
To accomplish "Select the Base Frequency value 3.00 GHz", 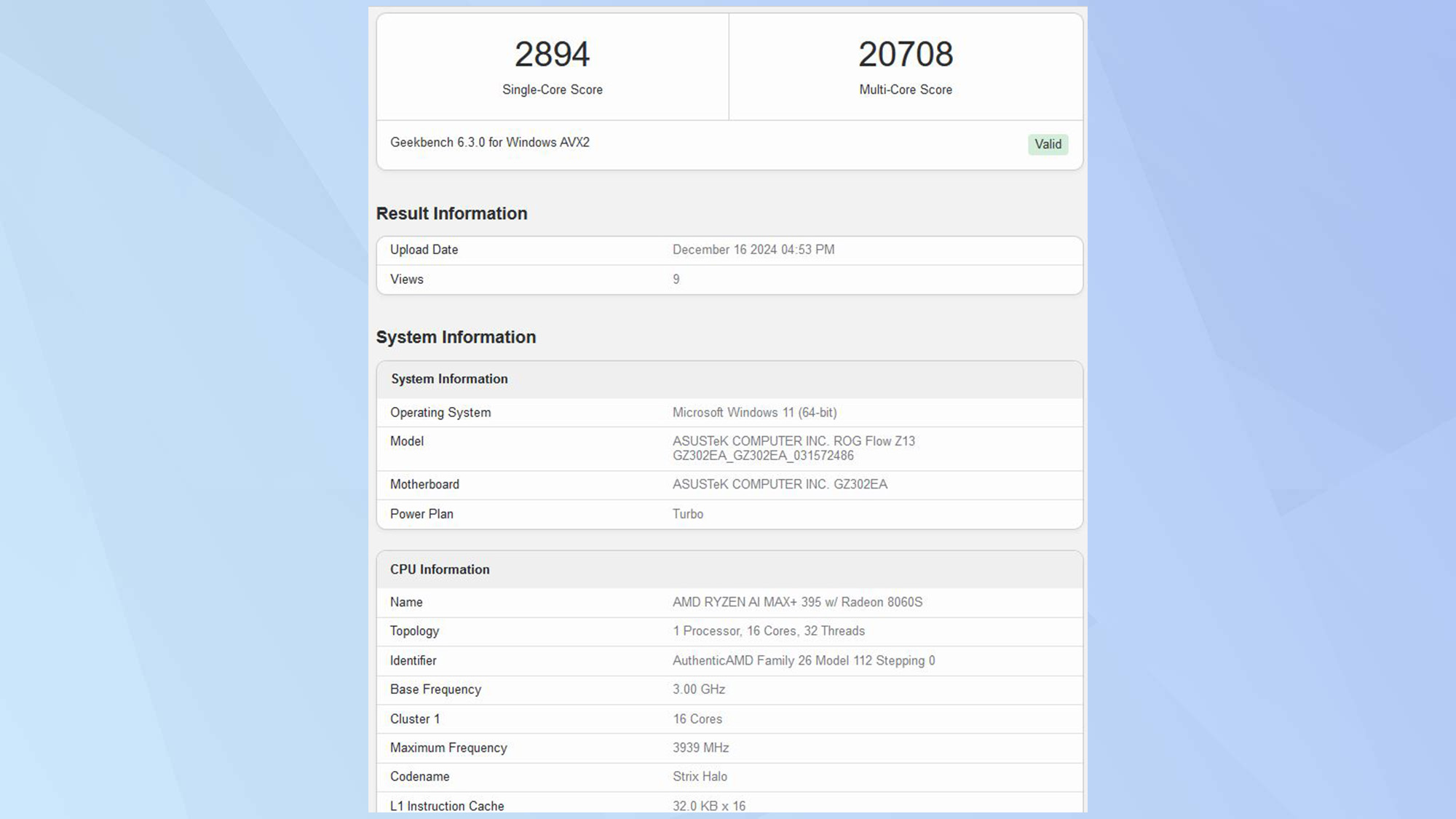I will point(699,689).
